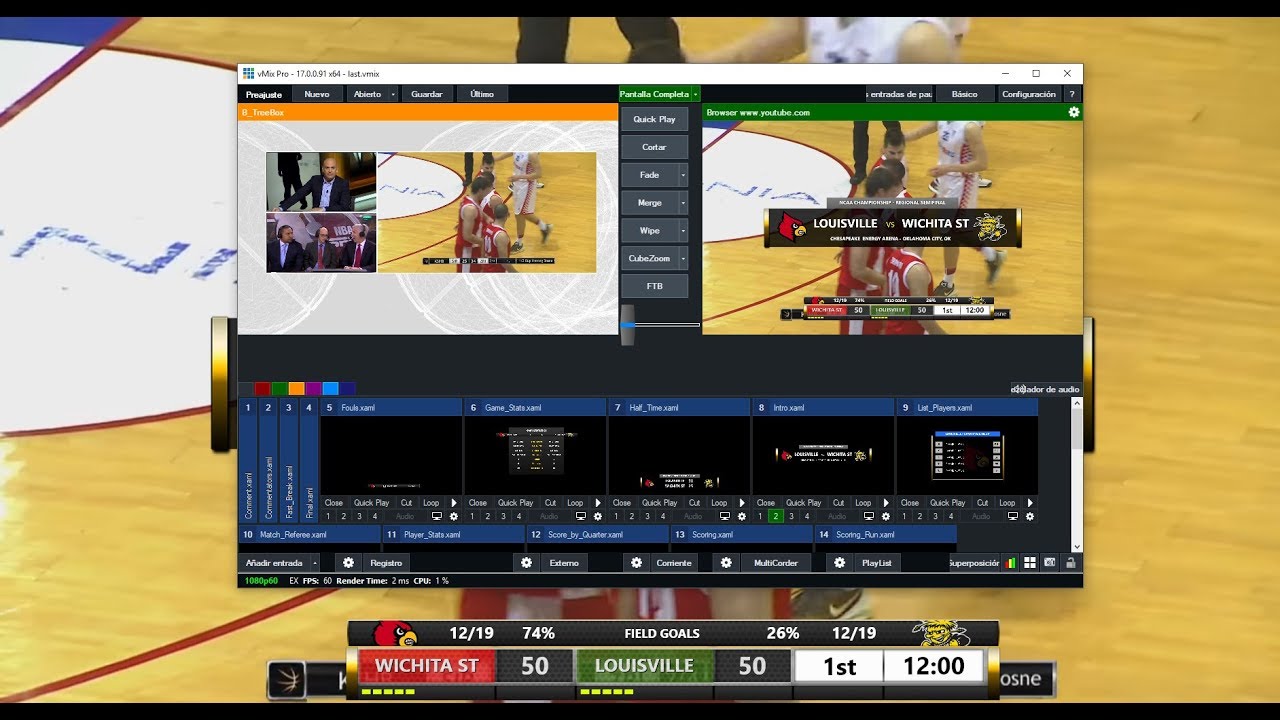
Task: Toggle Audio on the Intro.xaml input
Action: tap(837, 516)
